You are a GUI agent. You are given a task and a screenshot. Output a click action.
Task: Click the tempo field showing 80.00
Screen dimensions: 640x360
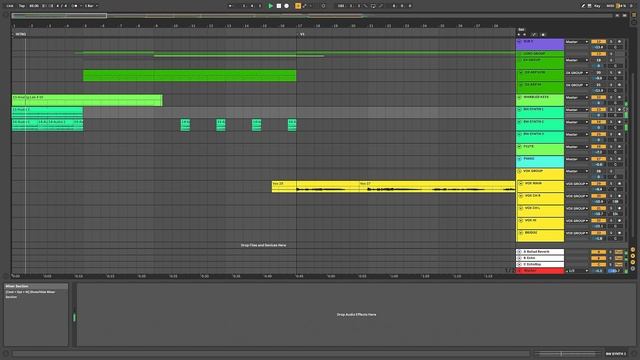click(x=34, y=6)
